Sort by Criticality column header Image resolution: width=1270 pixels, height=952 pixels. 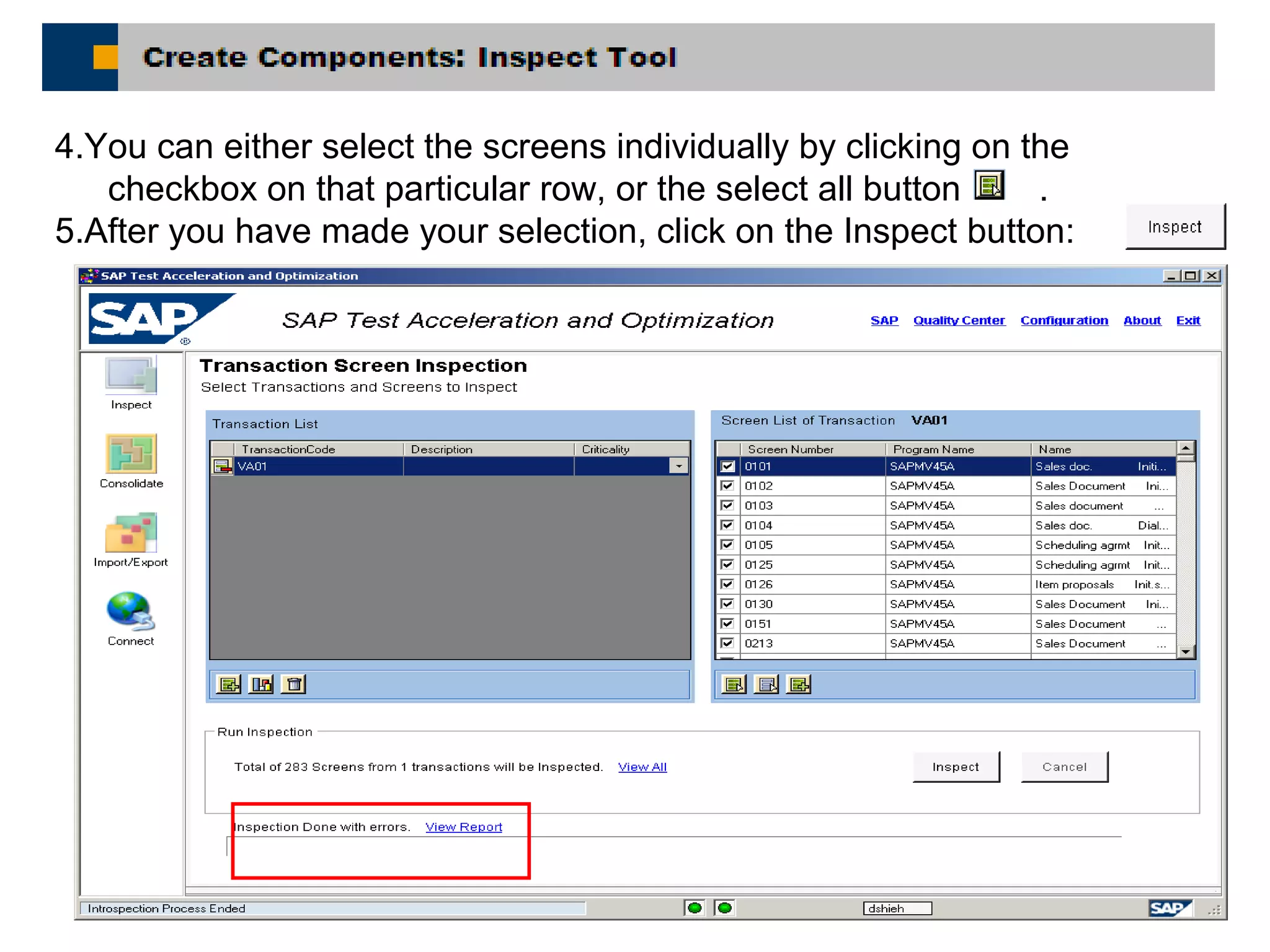[x=632, y=449]
